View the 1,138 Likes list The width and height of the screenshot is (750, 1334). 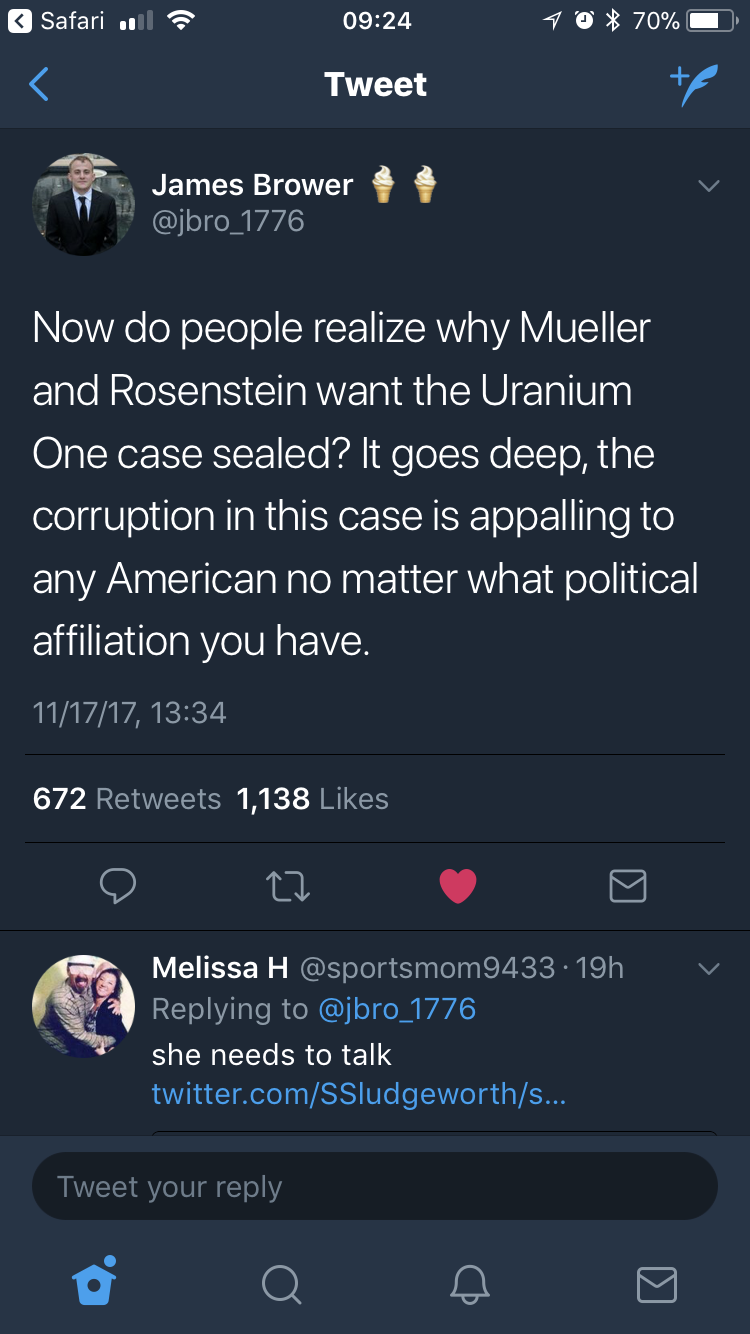pos(313,799)
